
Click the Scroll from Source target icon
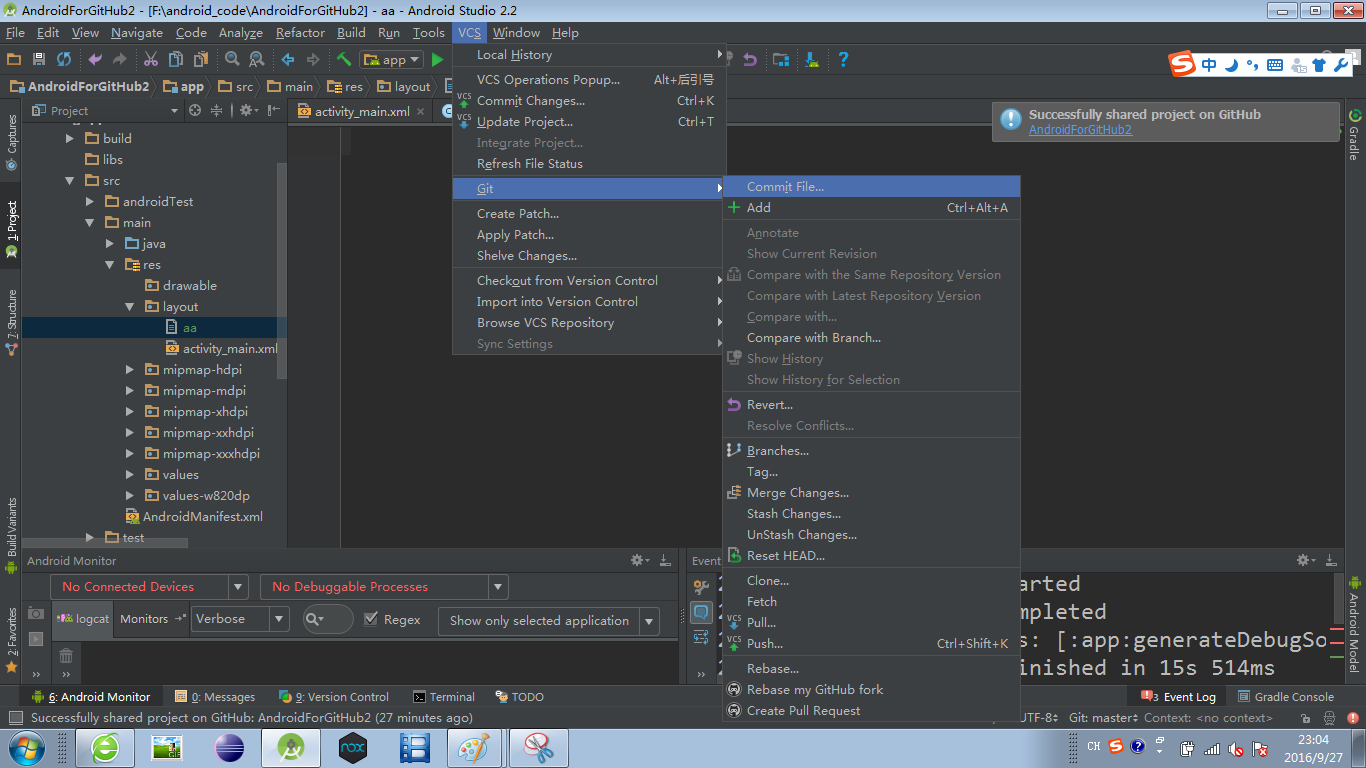[195, 111]
